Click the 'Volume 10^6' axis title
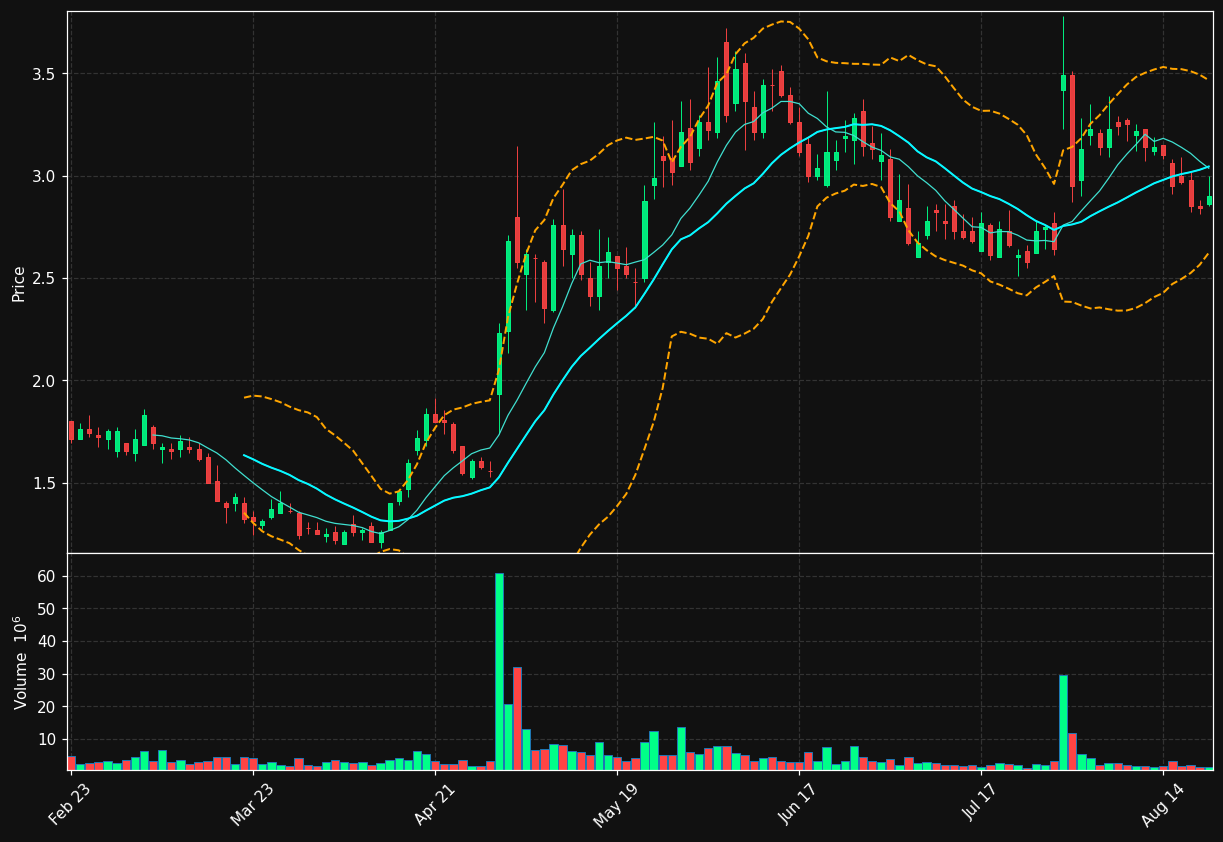The image size is (1223, 842). click(x=20, y=663)
